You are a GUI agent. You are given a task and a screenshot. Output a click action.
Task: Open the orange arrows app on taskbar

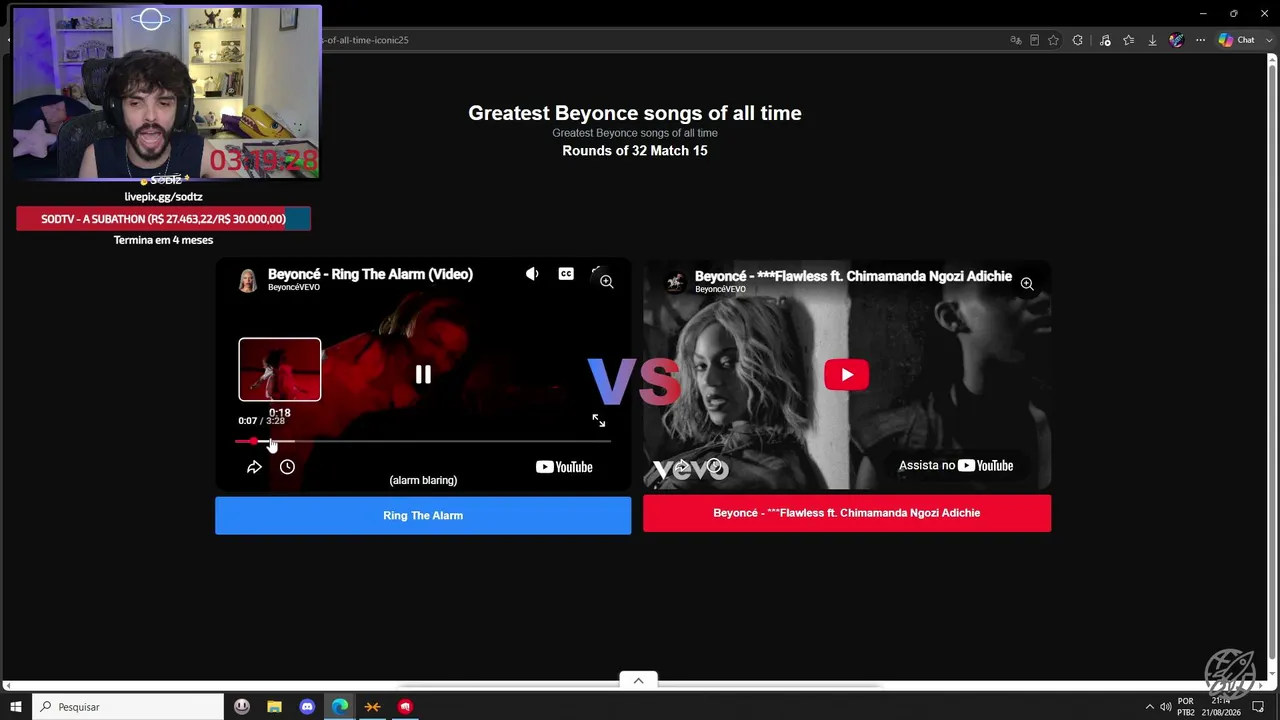[x=372, y=707]
